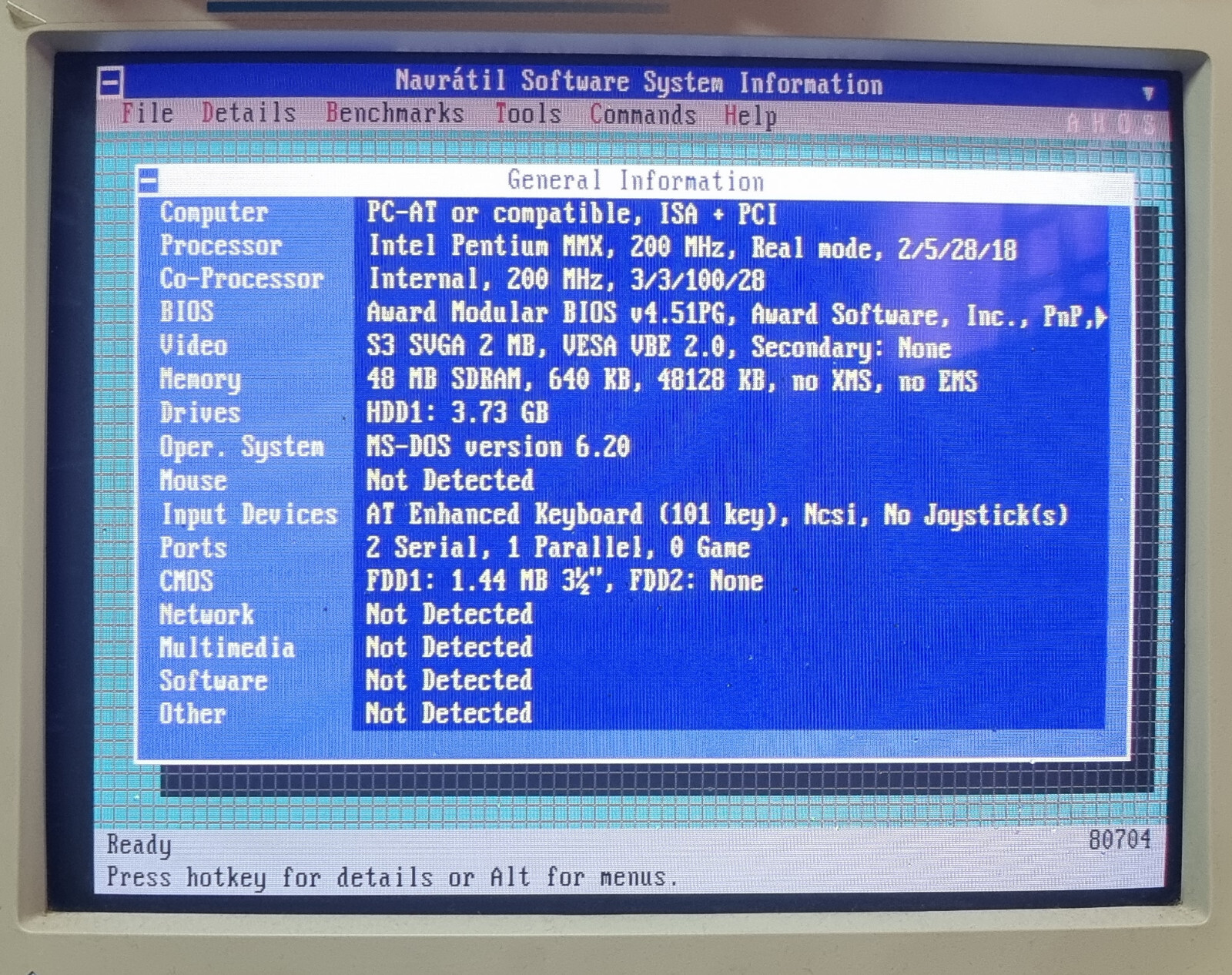Click the 'Internal, 200 MHz, 3/3/100/28' value
1232x975 pixels.
(x=567, y=279)
